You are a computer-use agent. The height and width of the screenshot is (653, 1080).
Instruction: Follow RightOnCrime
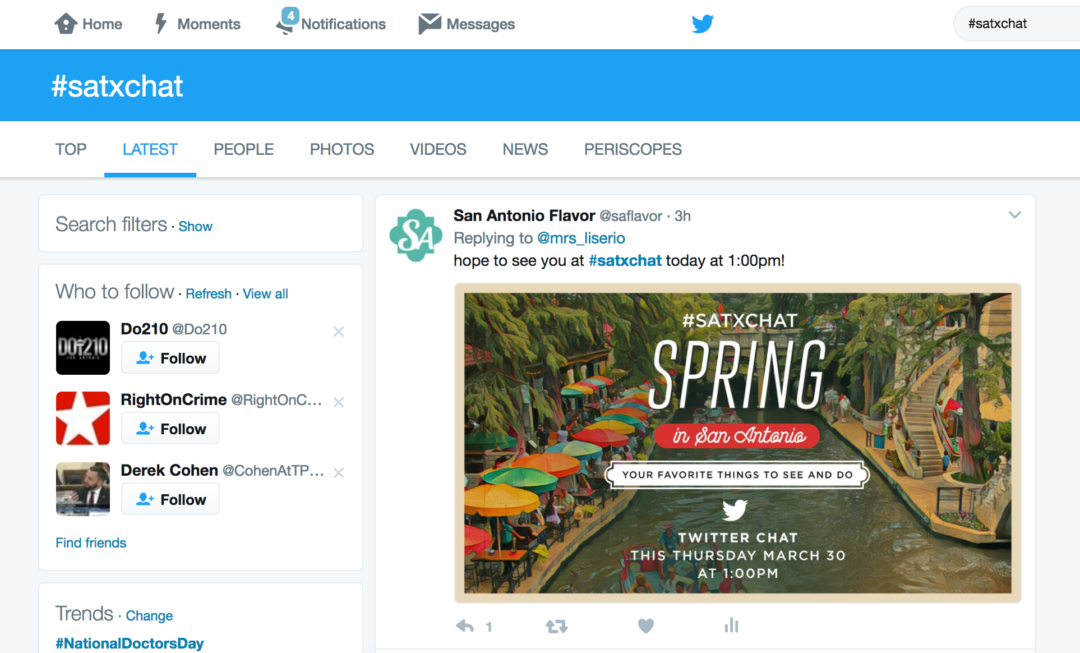(x=170, y=428)
